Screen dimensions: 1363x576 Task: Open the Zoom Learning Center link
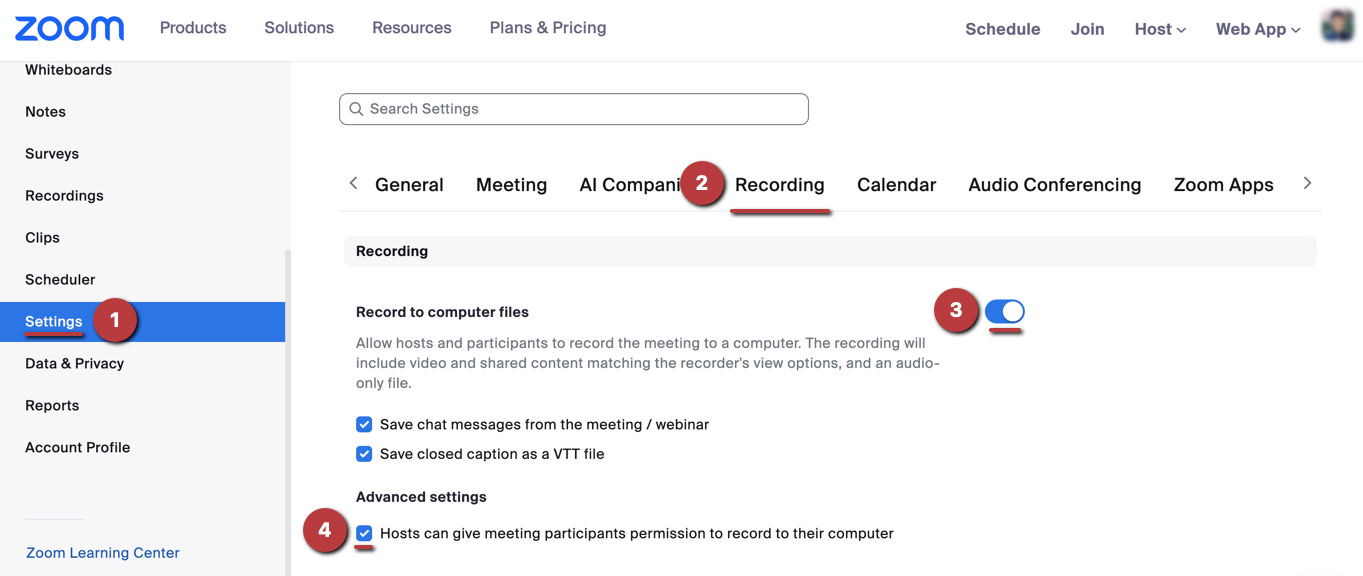[102, 552]
